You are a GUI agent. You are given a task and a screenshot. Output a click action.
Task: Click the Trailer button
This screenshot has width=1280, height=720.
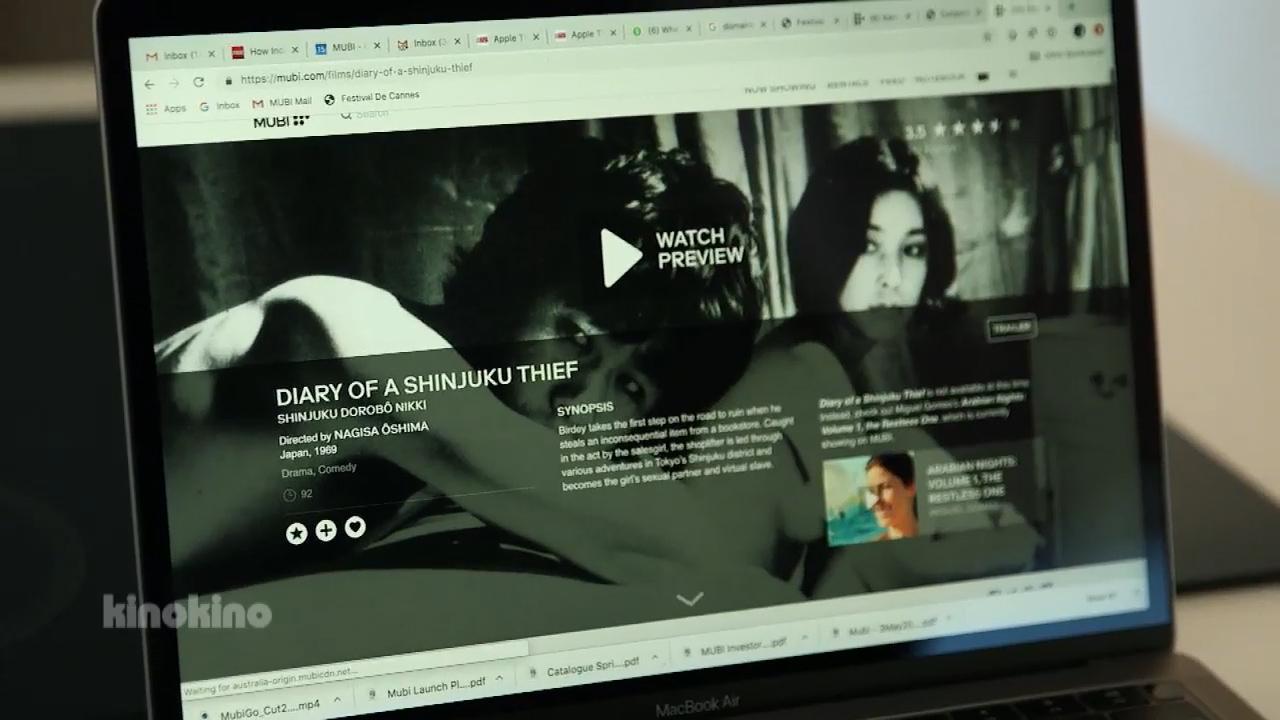[x=1011, y=328]
